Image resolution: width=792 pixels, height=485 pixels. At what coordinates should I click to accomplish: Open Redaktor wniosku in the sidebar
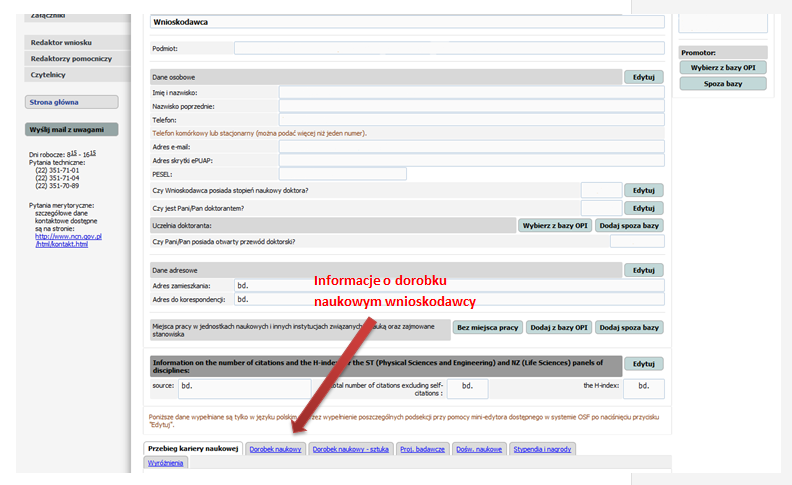click(x=77, y=42)
